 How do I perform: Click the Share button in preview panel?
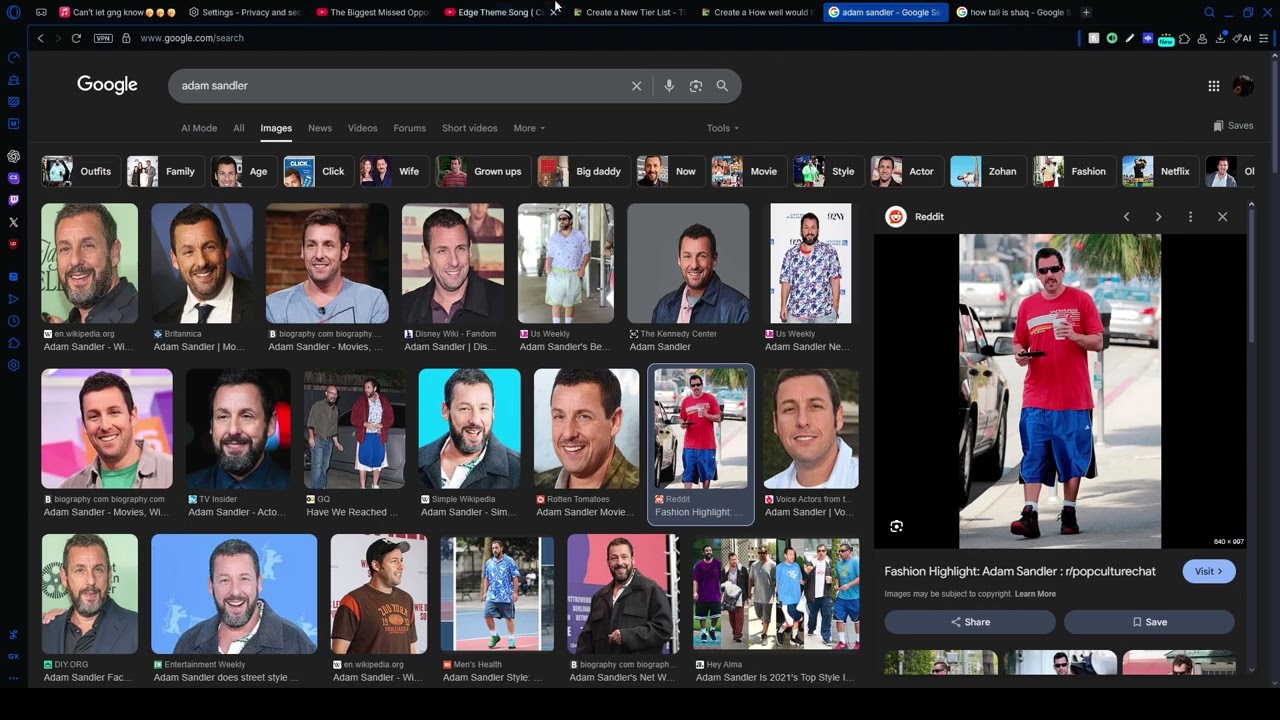(970, 622)
